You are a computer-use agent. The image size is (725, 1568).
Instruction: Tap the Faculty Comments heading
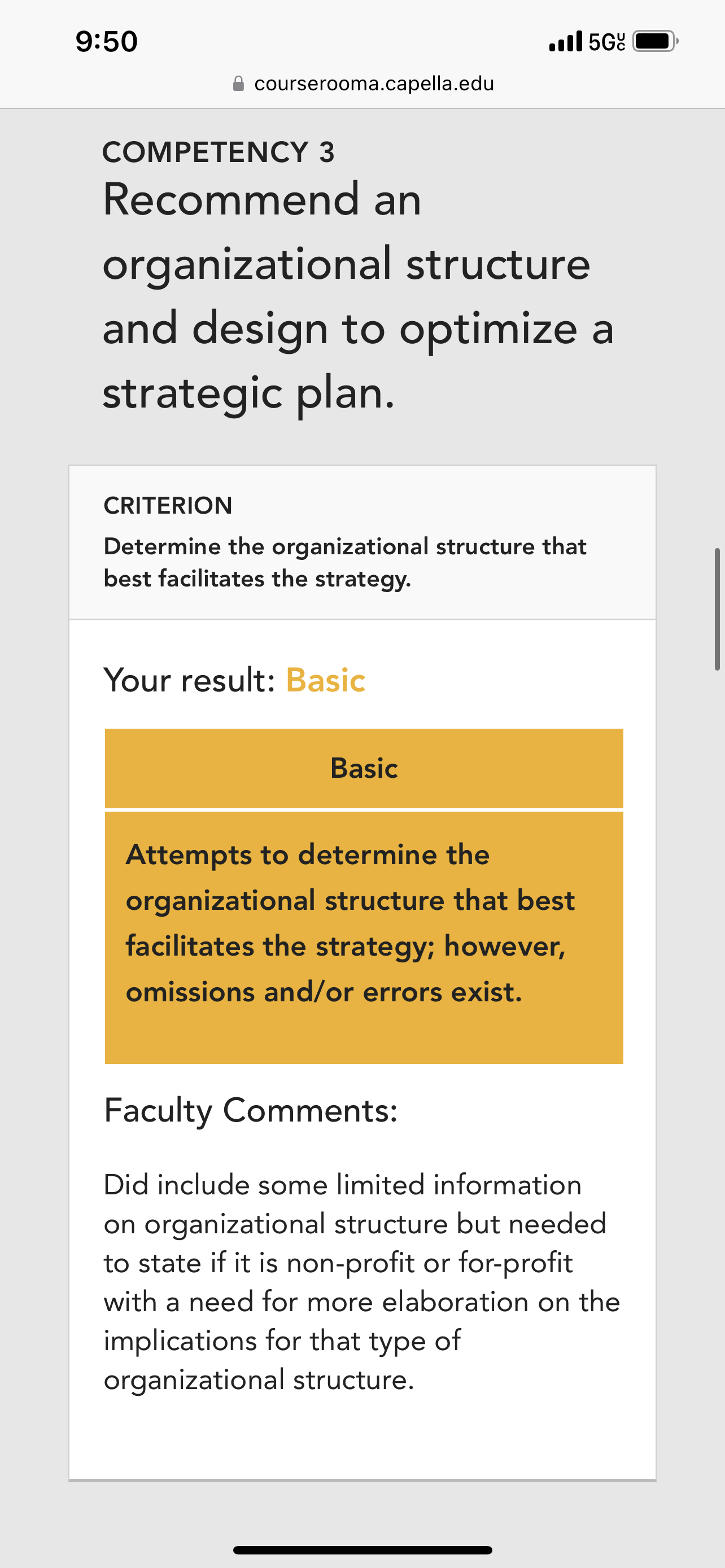point(251,1110)
